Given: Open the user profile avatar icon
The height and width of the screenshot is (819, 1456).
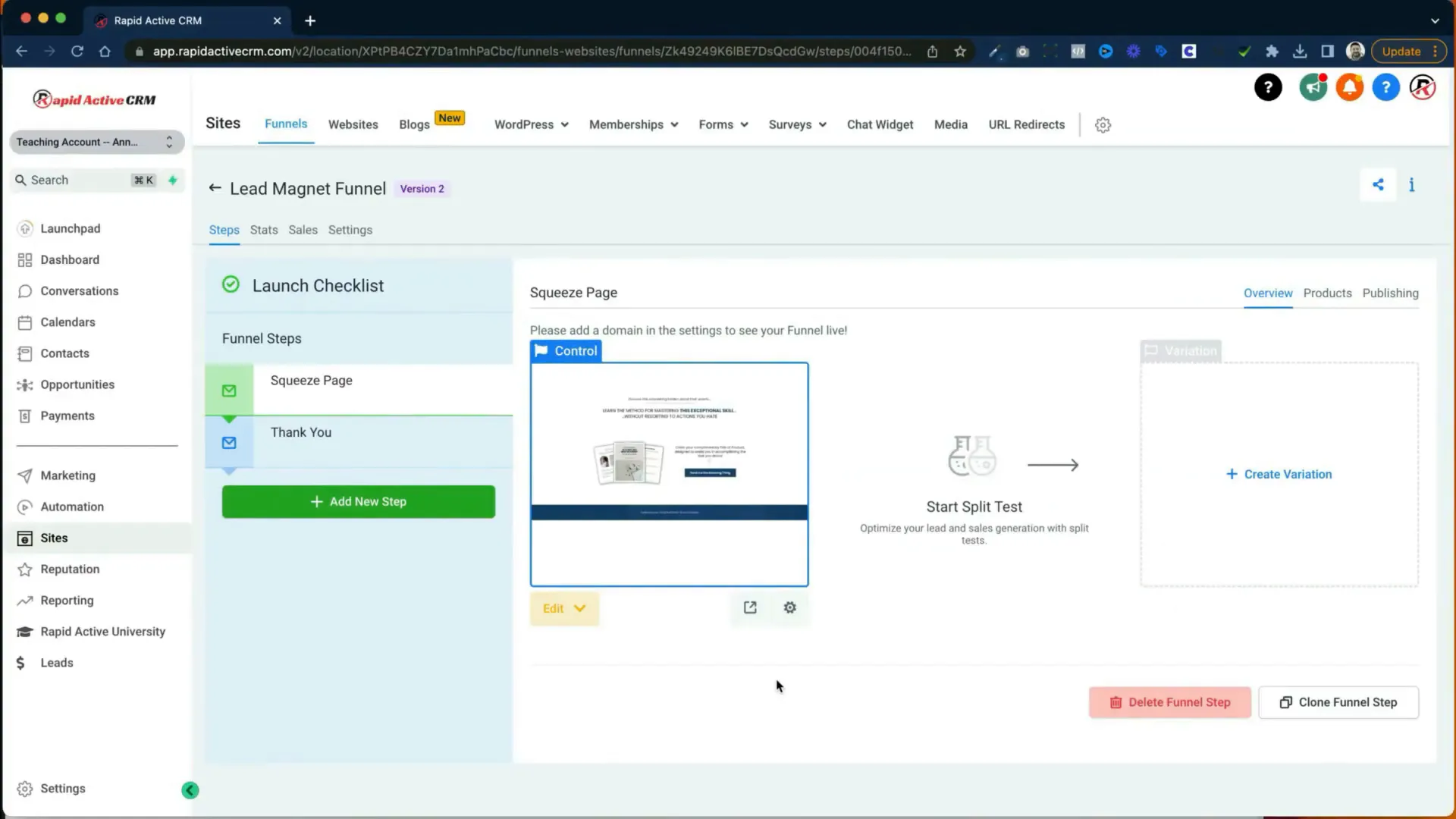Looking at the screenshot, I should (x=1423, y=87).
